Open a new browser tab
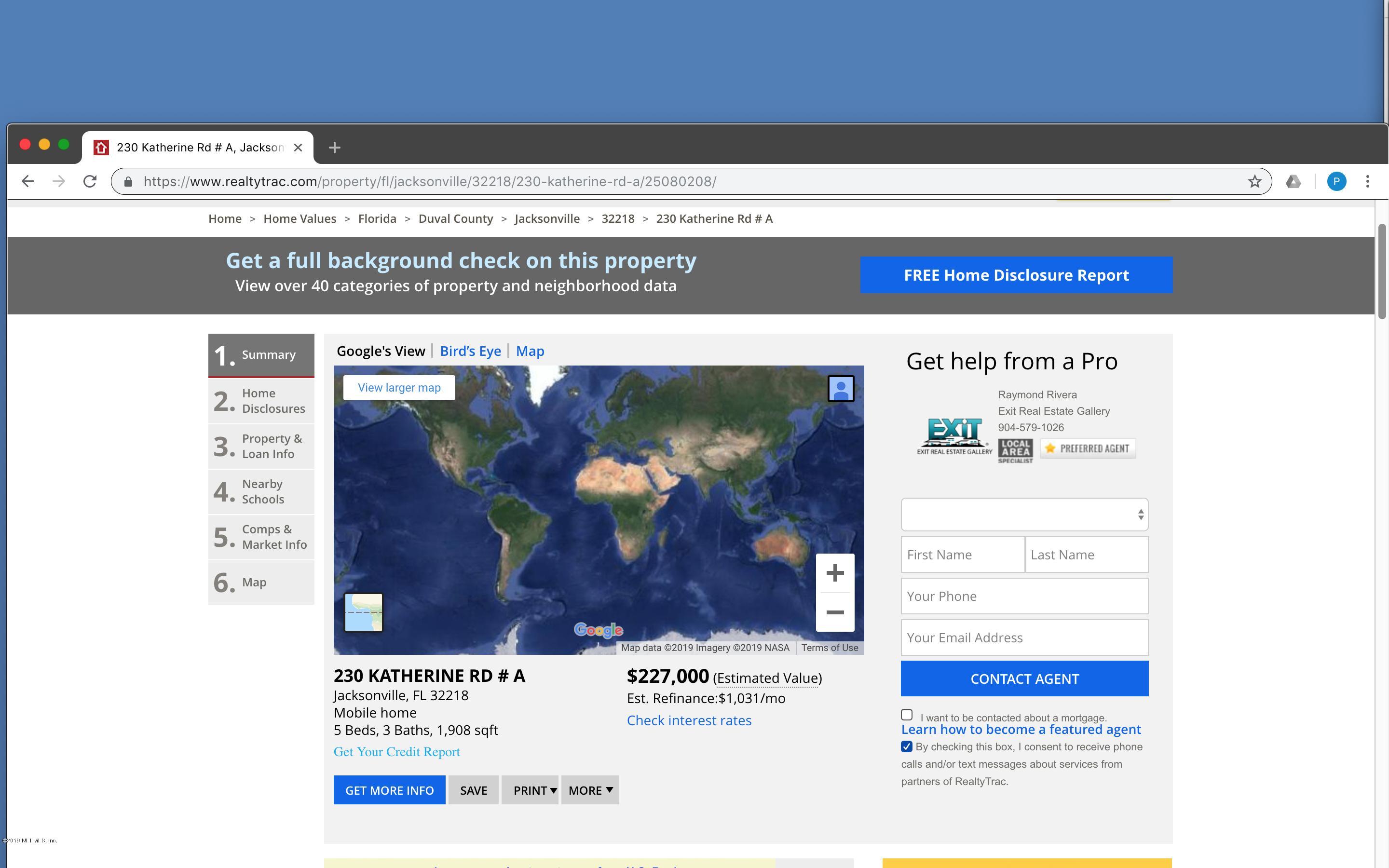This screenshot has height=868, width=1389. coord(335,148)
